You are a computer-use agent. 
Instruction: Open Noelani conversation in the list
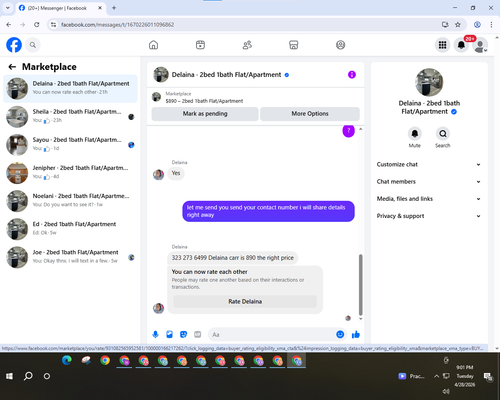pyautogui.click(x=70, y=201)
